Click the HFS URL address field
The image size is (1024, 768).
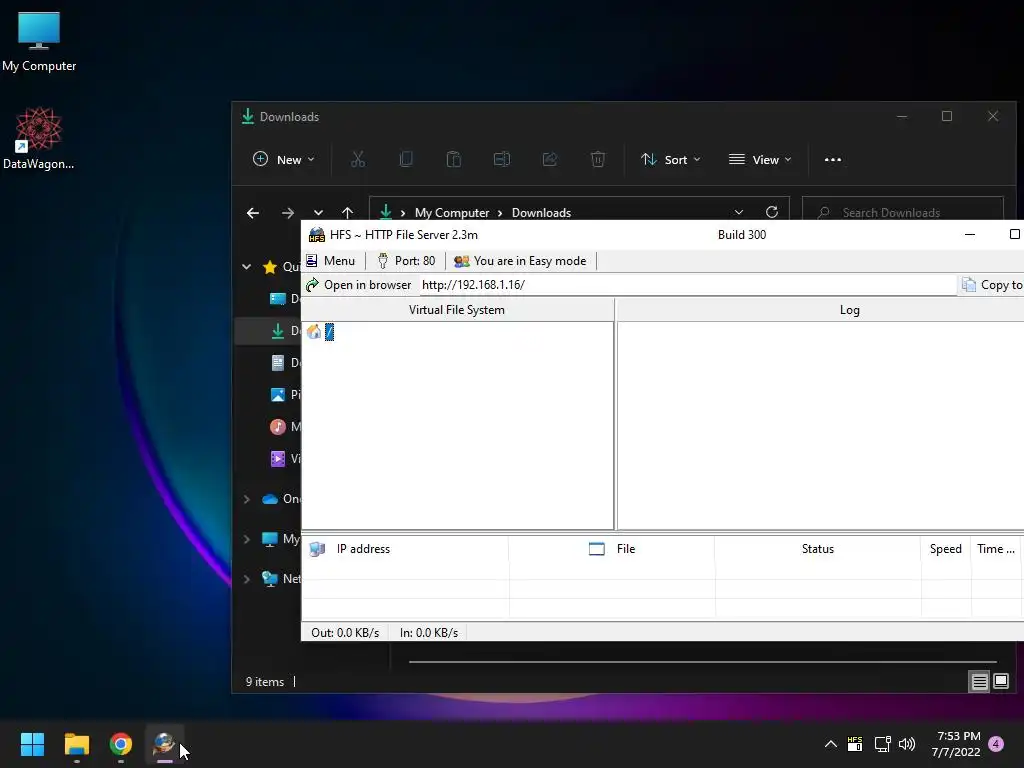[x=688, y=285]
